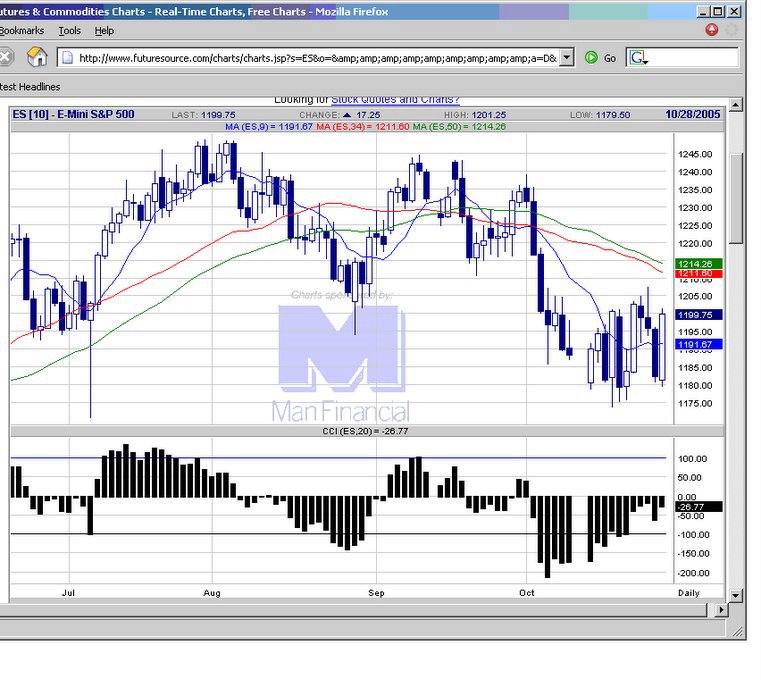
Task: Click the dark blue 1199.75 price tag
Action: (x=698, y=315)
